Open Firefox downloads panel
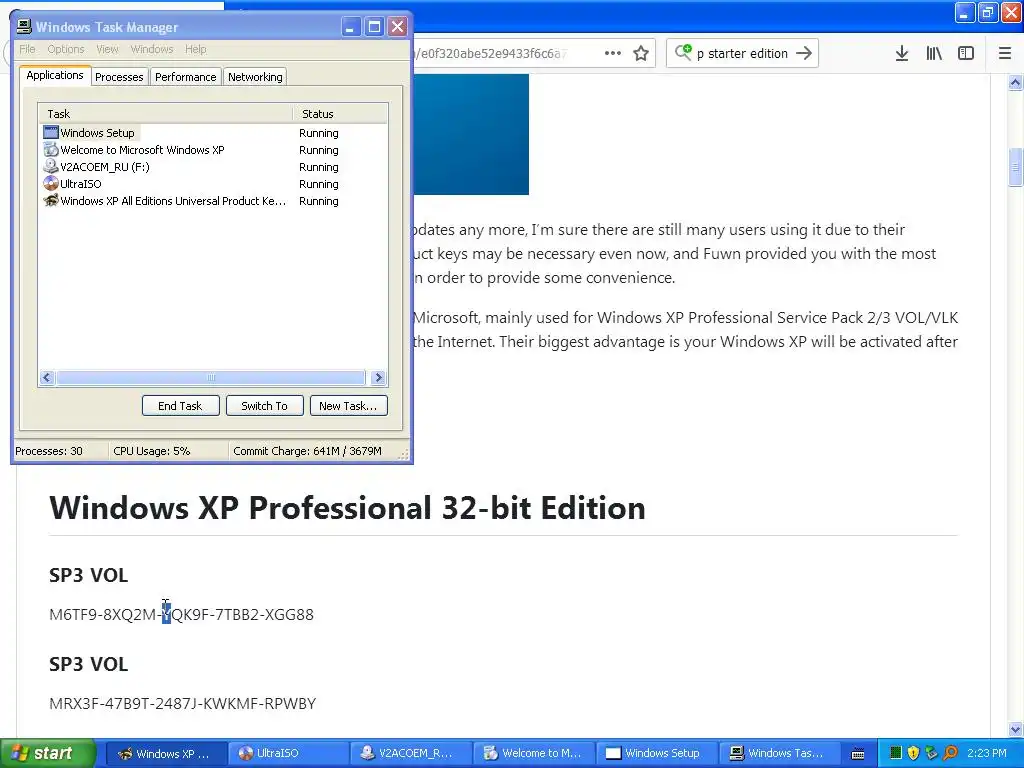 [902, 54]
